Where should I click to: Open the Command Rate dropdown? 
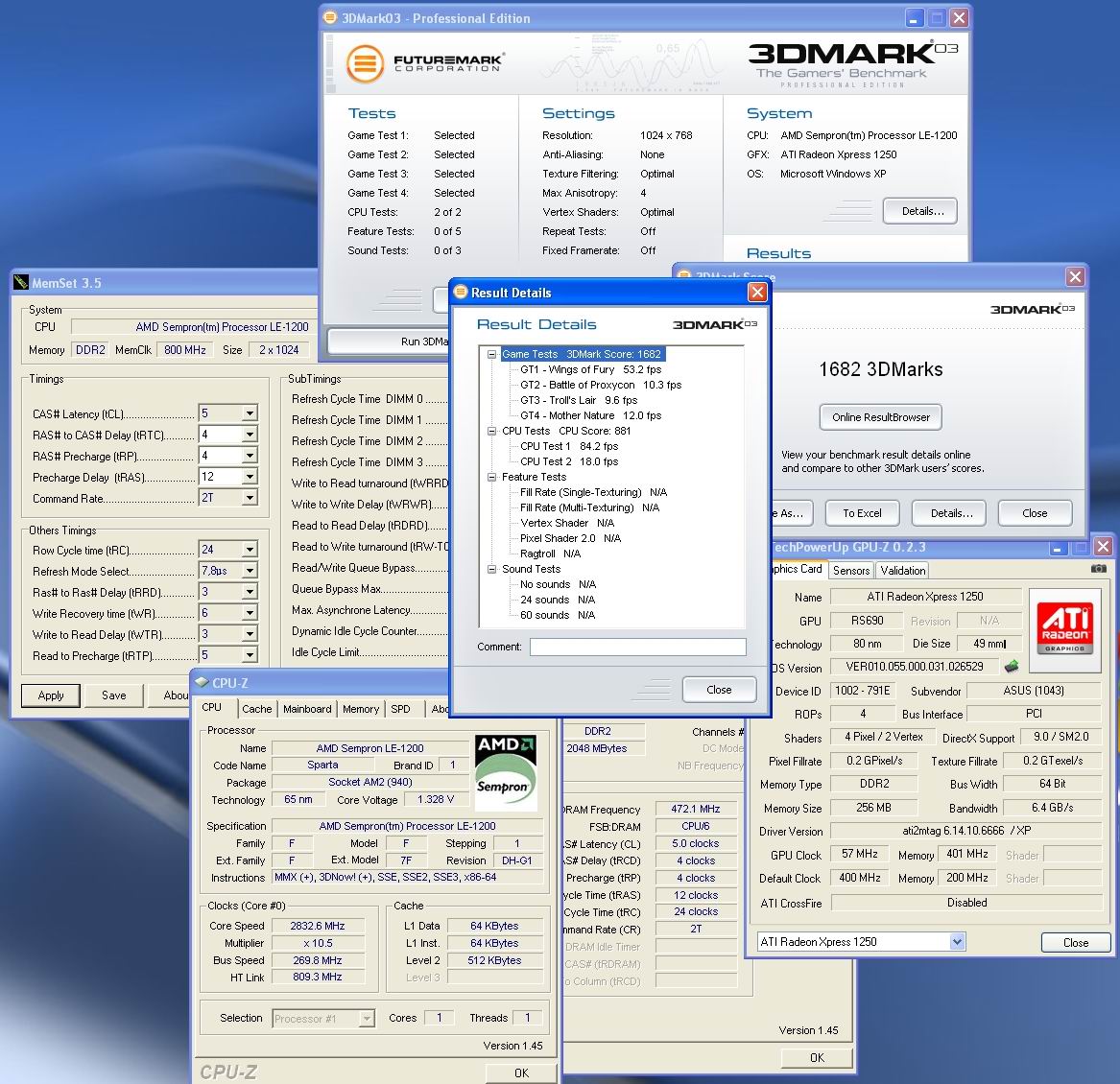pos(250,497)
